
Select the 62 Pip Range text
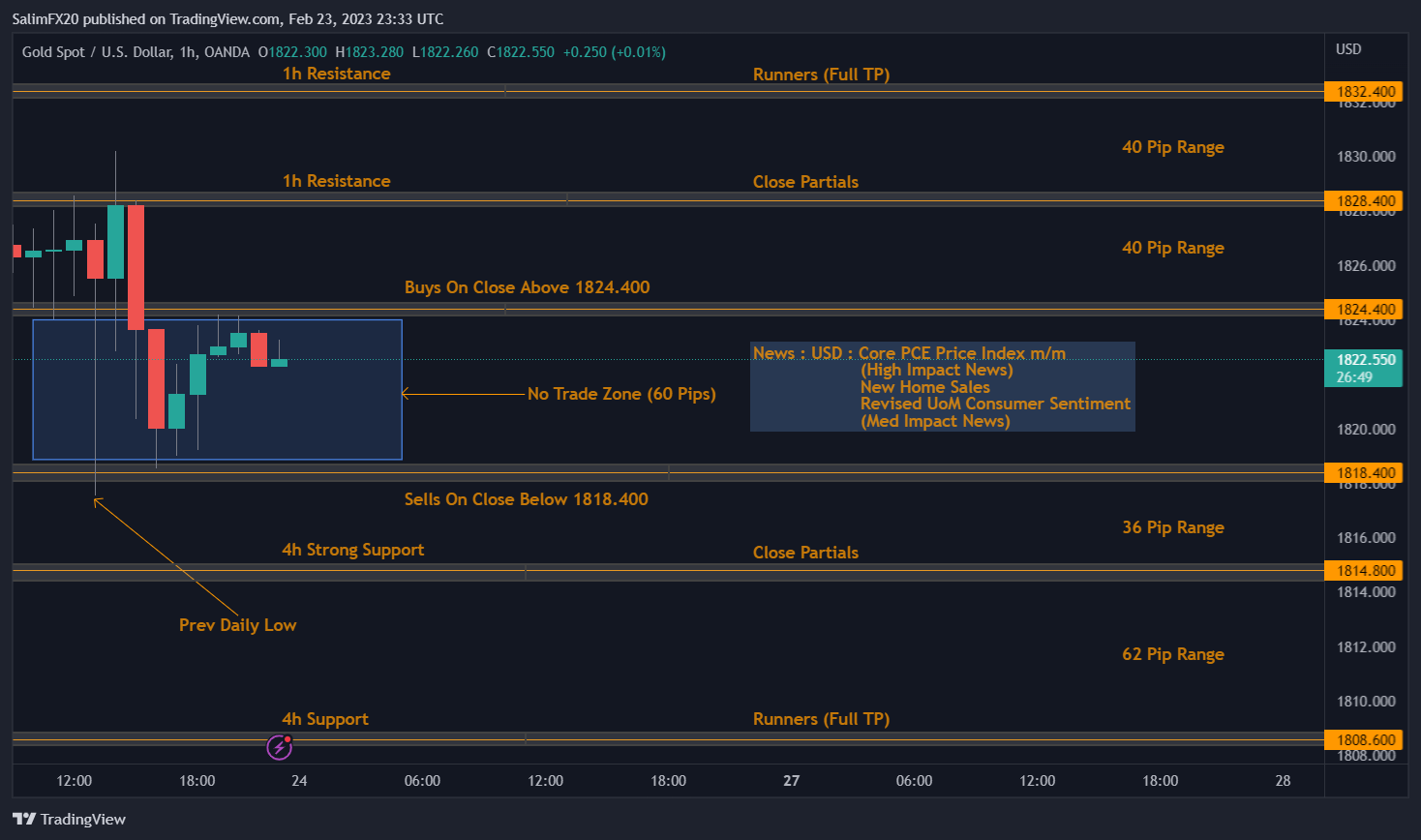1172,654
